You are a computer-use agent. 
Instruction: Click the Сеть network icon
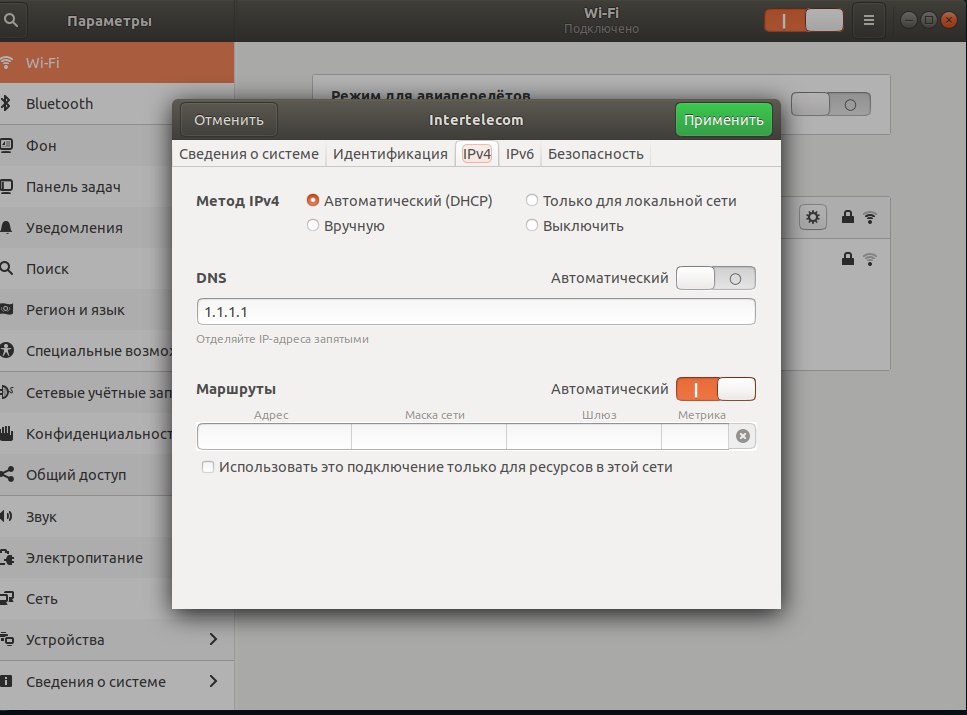coord(6,598)
